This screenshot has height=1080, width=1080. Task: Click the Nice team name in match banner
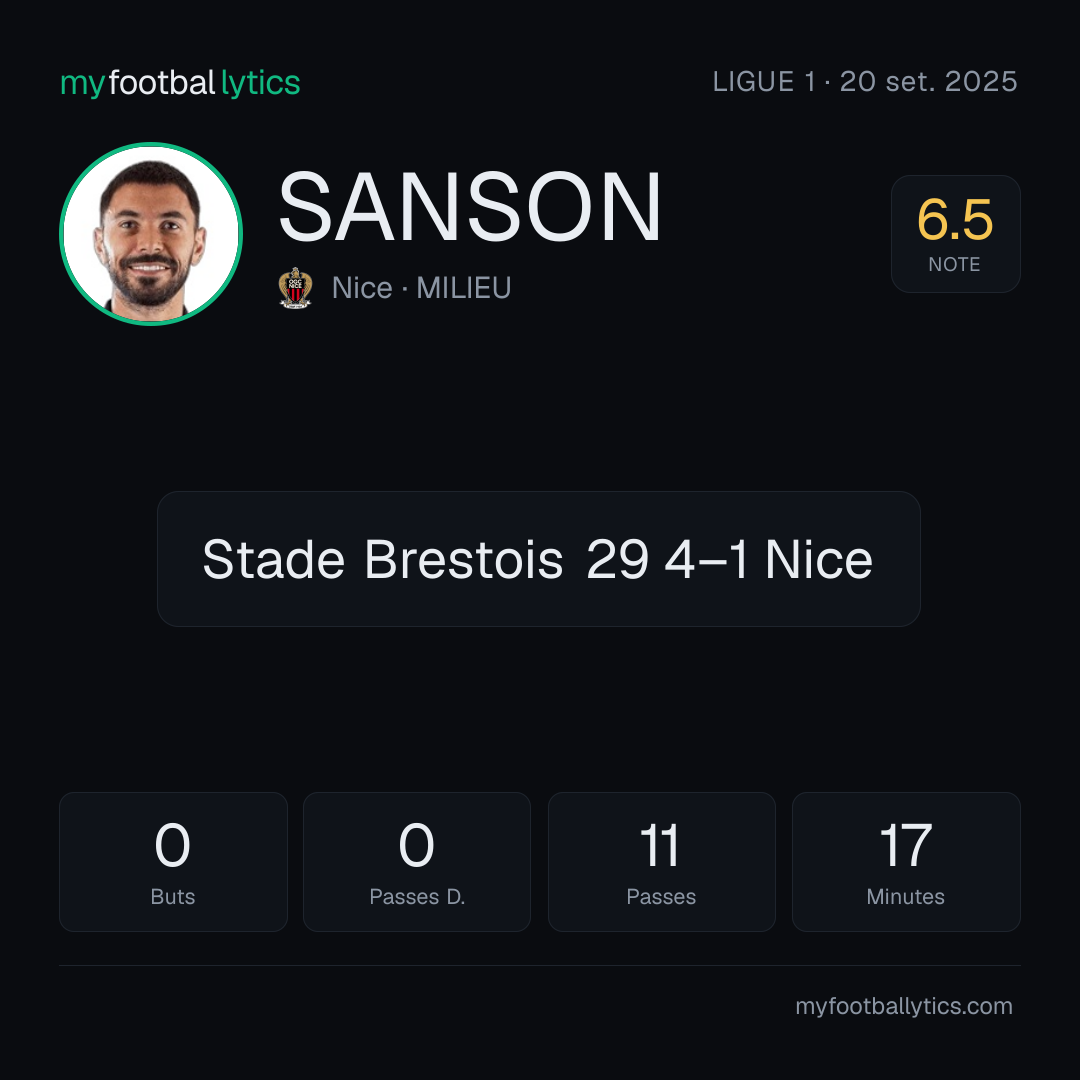819,559
